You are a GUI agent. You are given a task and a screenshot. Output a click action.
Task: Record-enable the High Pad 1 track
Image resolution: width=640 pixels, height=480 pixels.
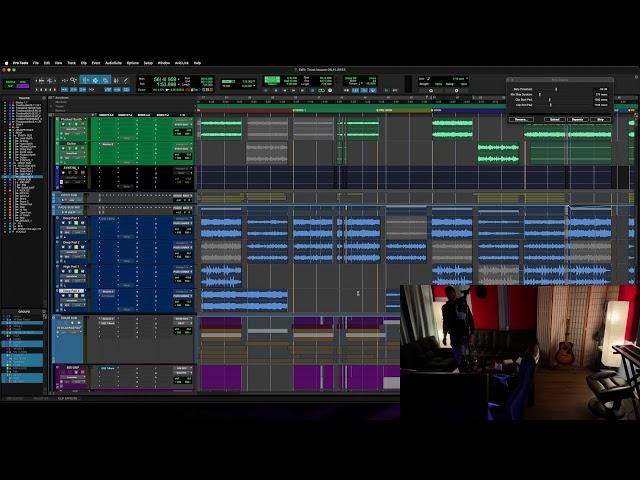[63, 271]
